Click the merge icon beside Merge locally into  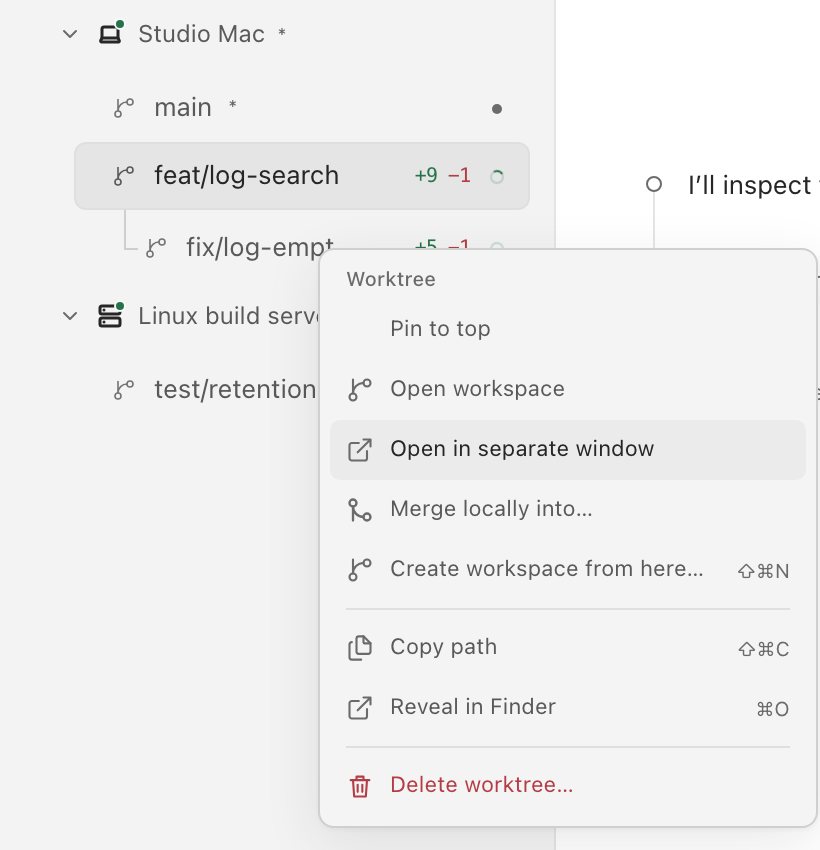coord(360,510)
